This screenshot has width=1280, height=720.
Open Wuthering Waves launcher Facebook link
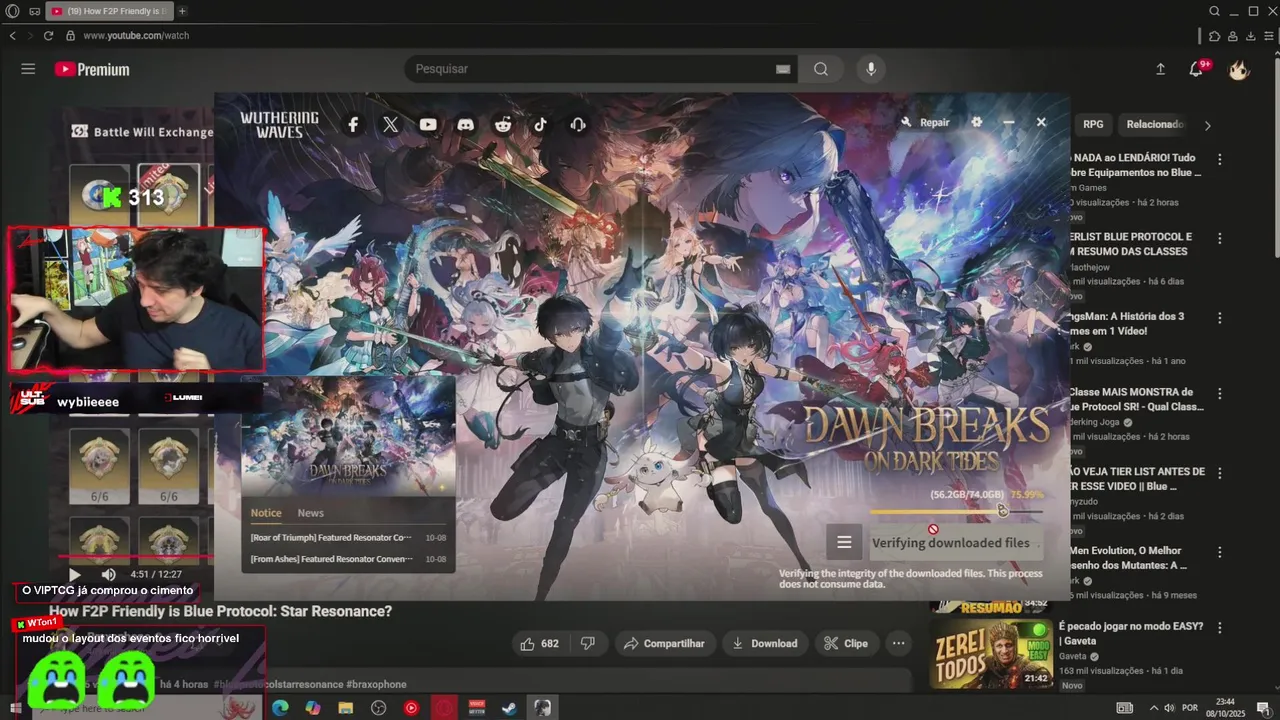pyautogui.click(x=353, y=124)
